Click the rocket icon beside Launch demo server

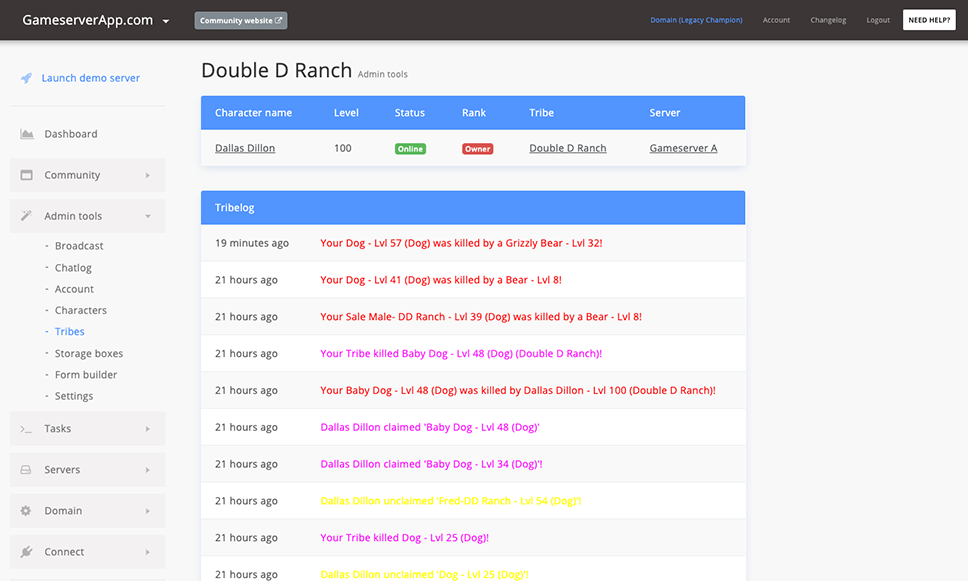coord(26,78)
